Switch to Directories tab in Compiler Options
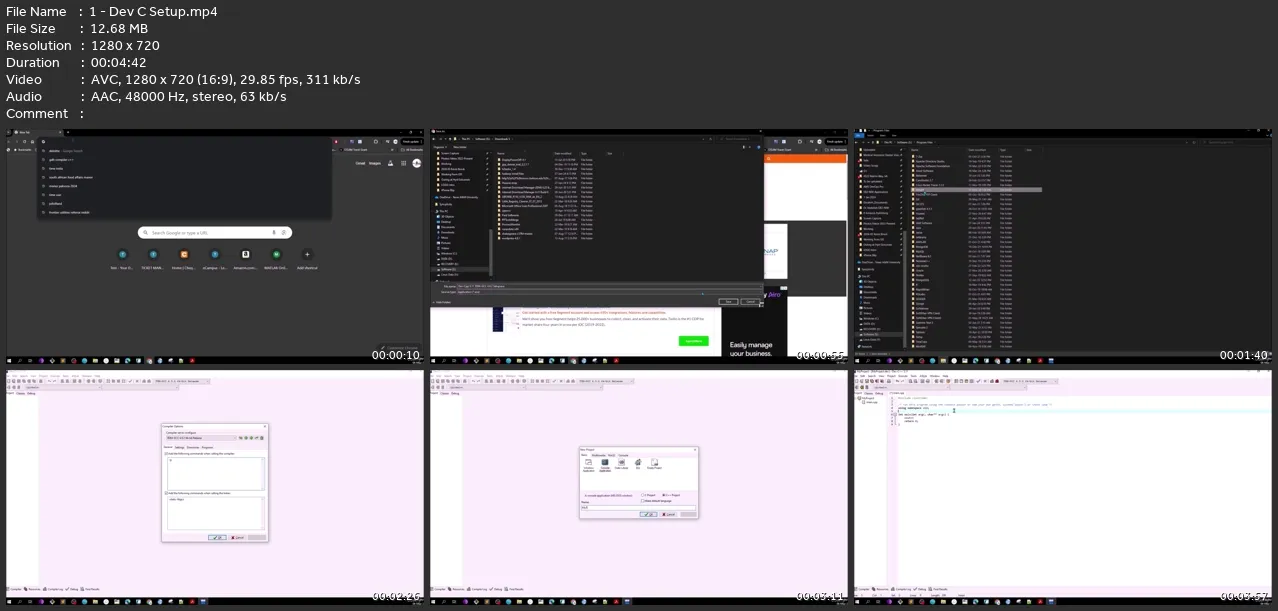 (194, 447)
